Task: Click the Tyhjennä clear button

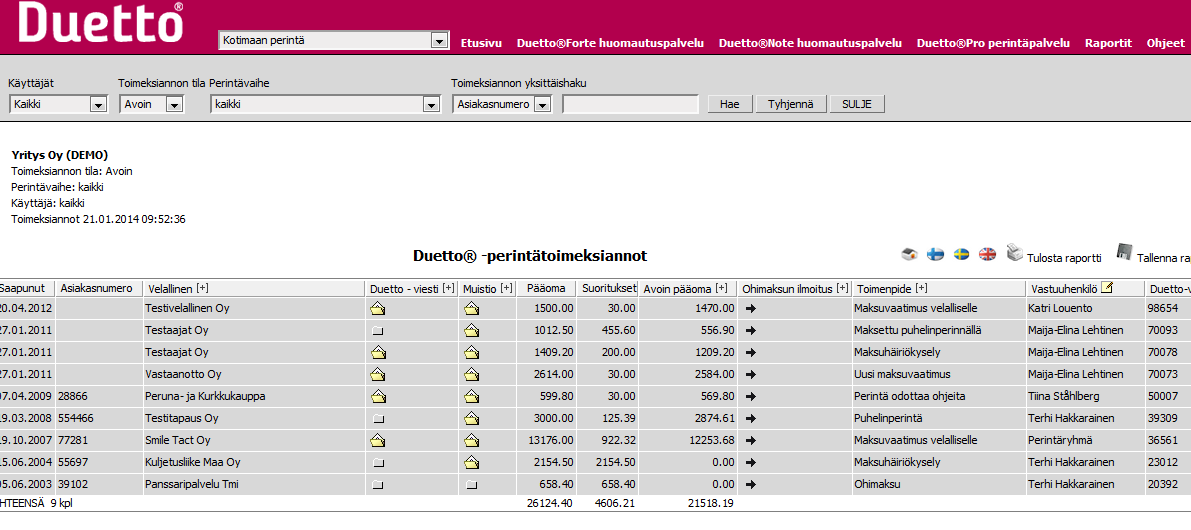Action: tap(791, 104)
